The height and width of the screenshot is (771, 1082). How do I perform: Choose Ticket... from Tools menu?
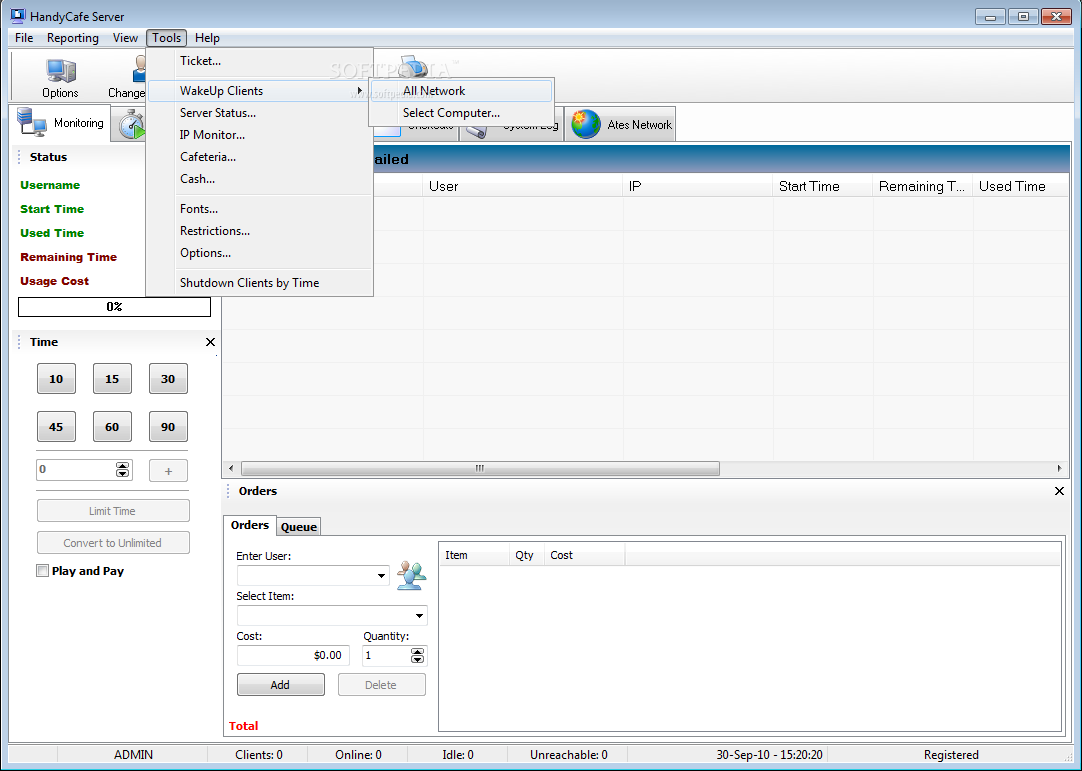point(260,61)
